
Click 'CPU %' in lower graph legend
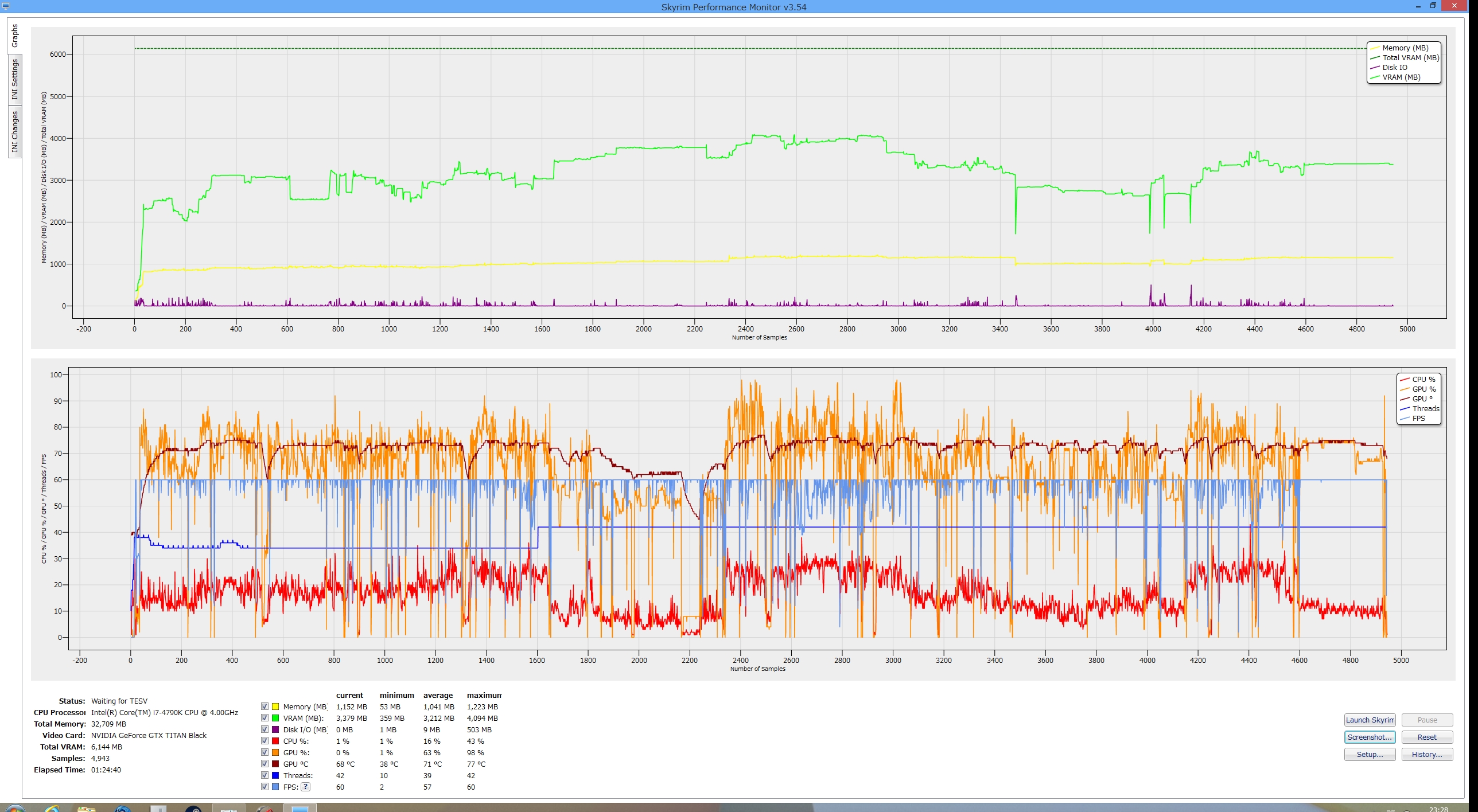click(1423, 379)
